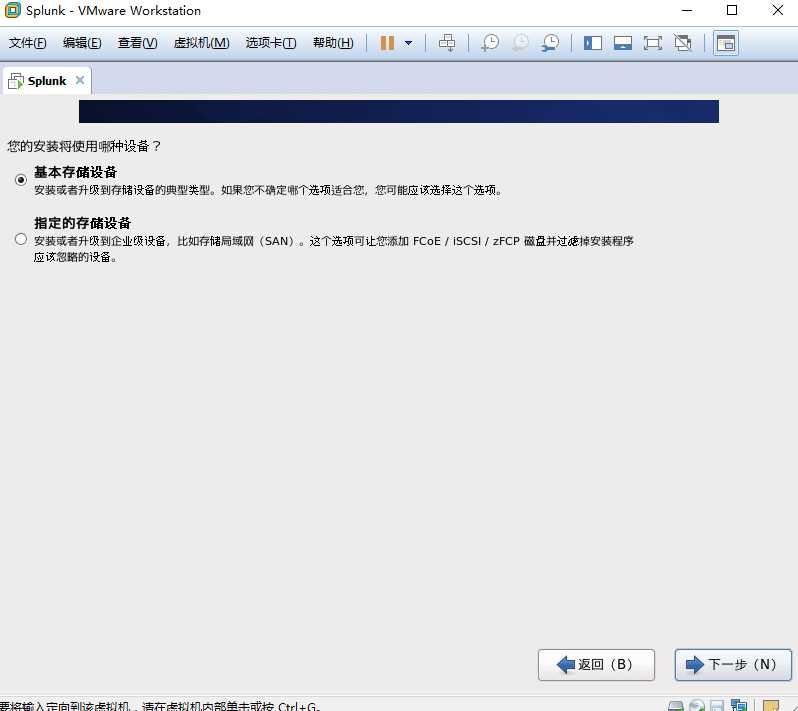Open the 选项卡(T) menu

point(271,43)
